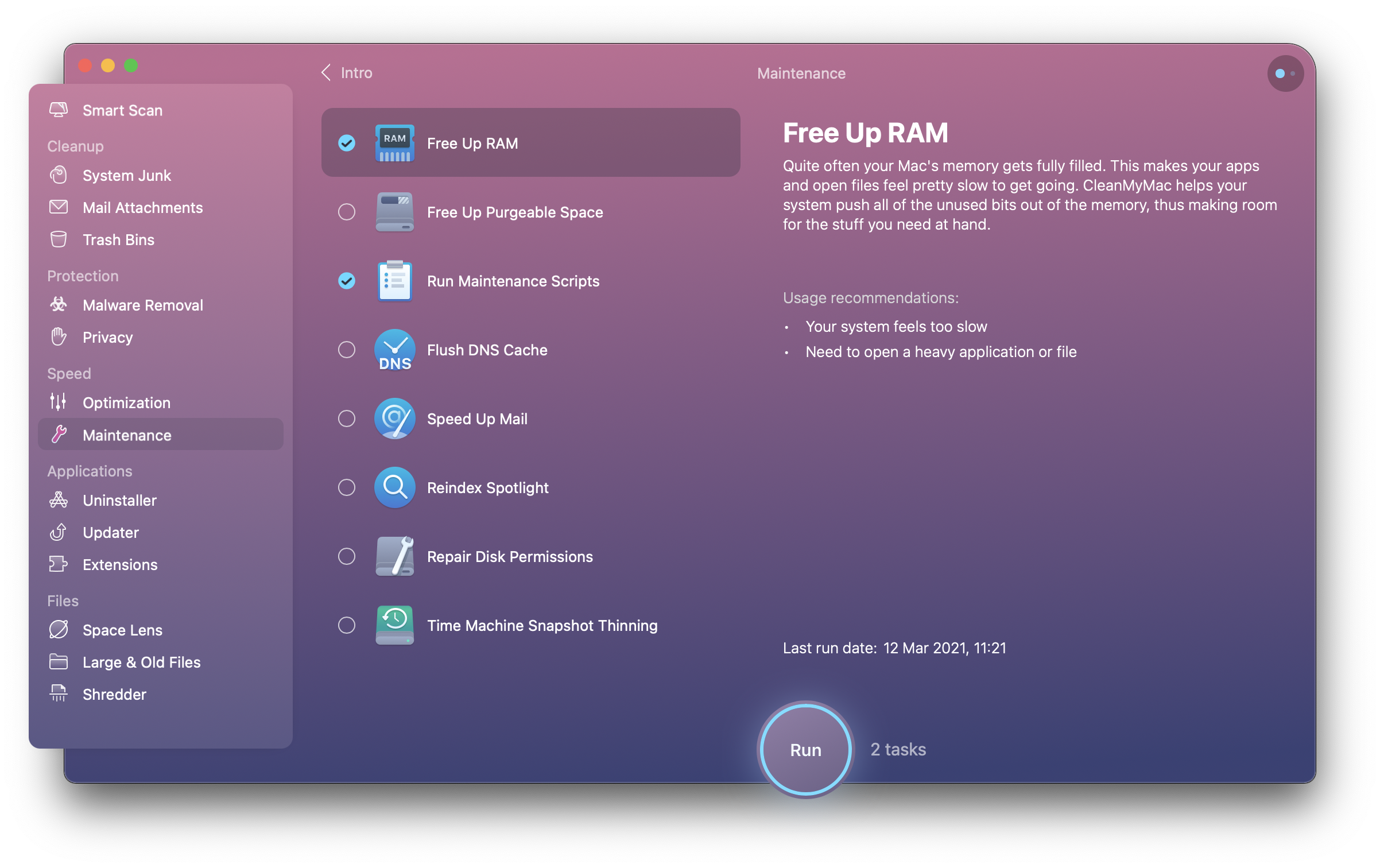This screenshot has width=1380, height=868.
Task: Select the Optimization menu item
Action: 126,402
